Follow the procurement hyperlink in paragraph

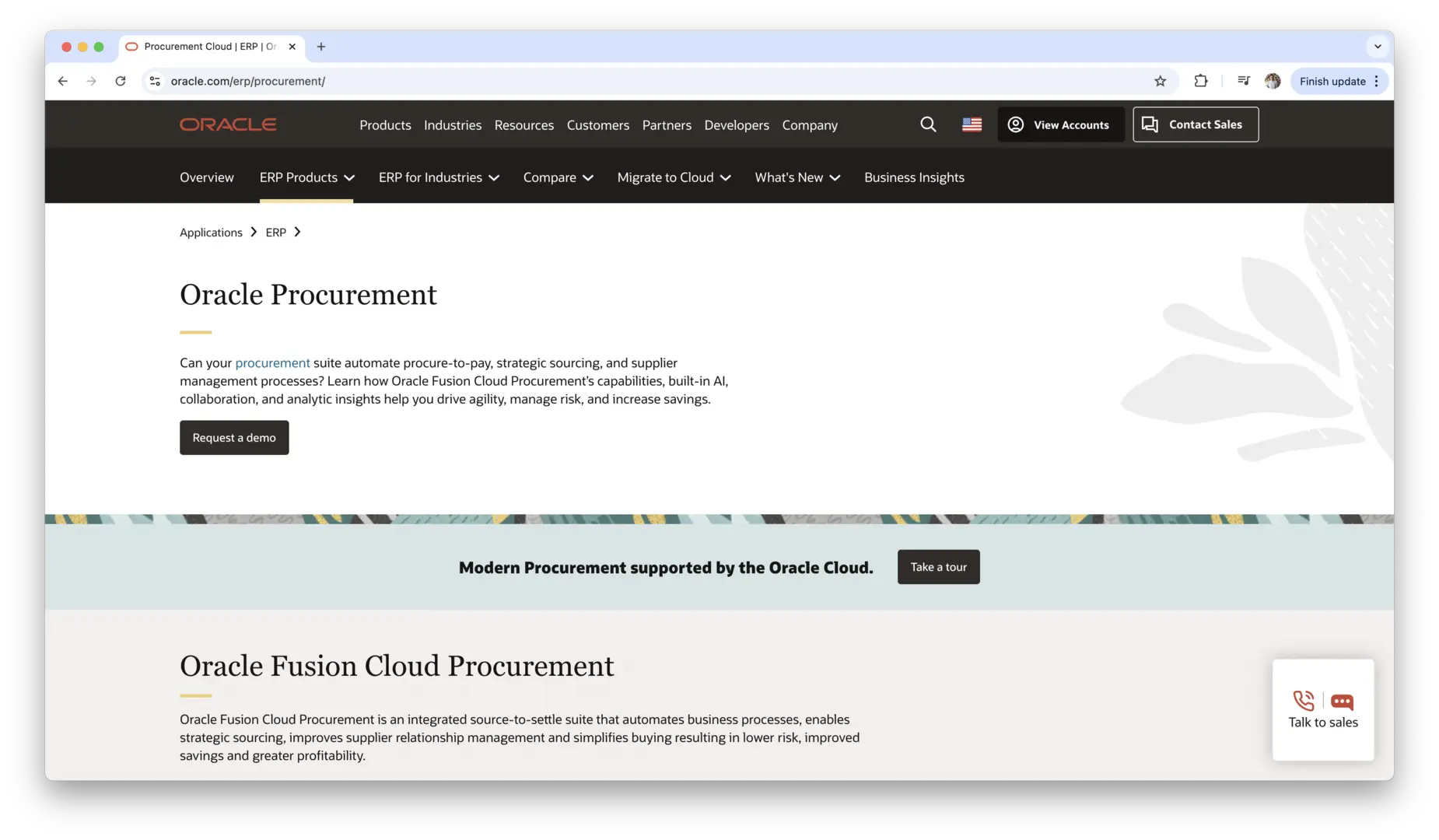tap(272, 363)
